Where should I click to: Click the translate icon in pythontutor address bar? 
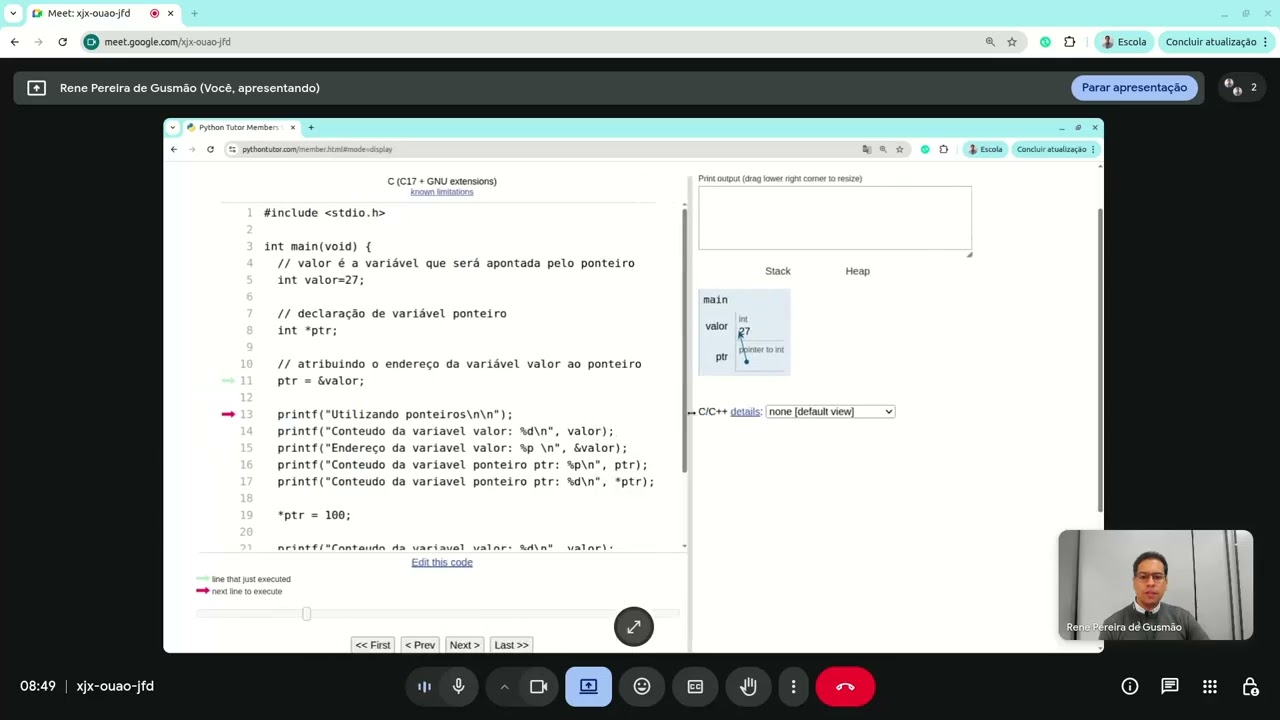coord(867,149)
